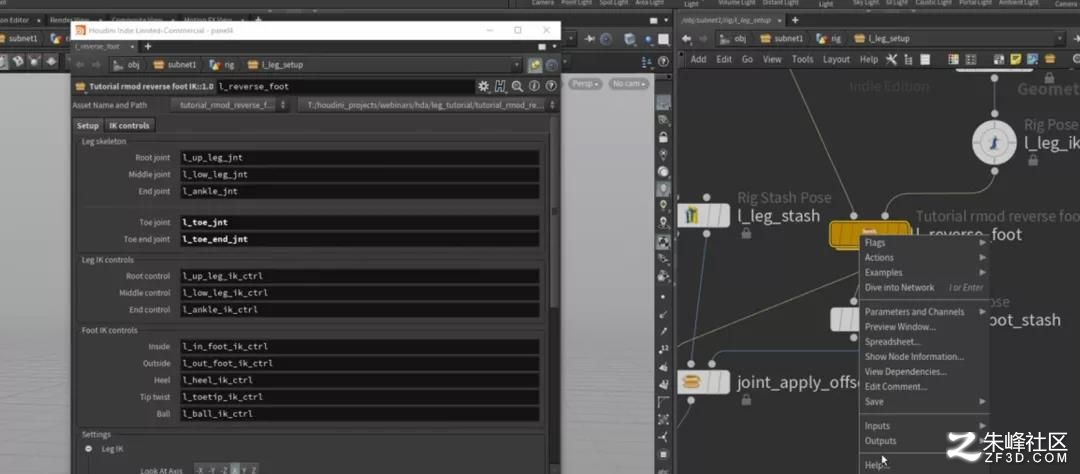The image size is (1080, 474).
Task: Switch the network editor to tree list view icon
Action: coord(909,59)
